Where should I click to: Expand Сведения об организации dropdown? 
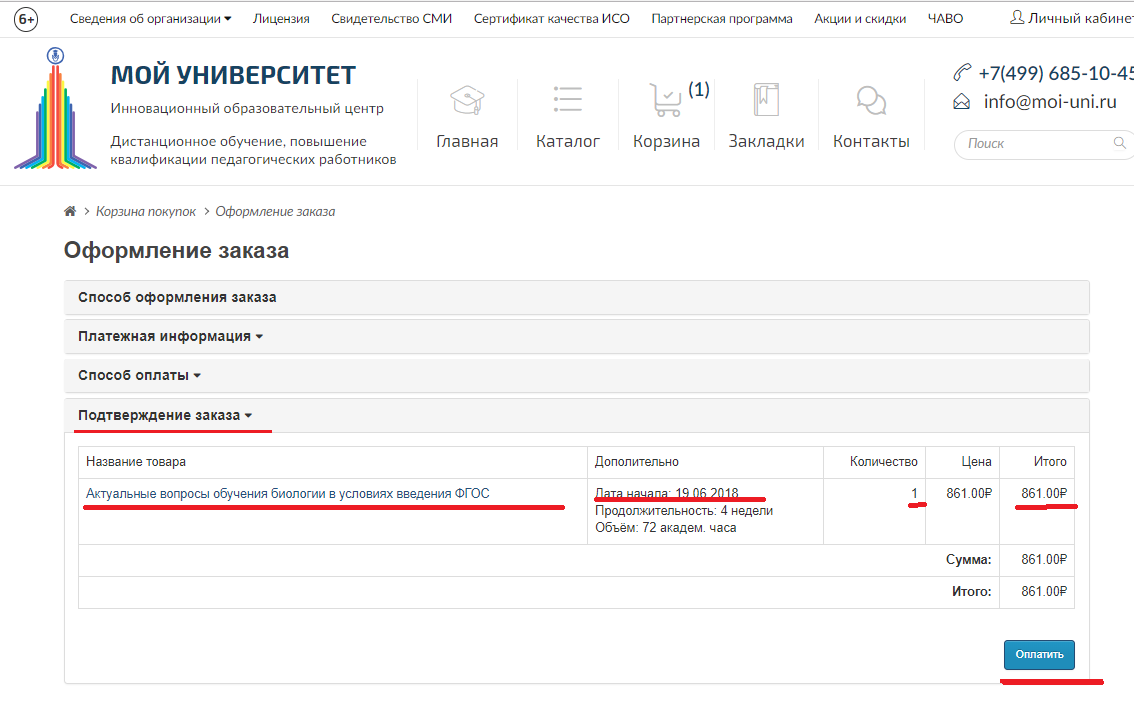click(x=150, y=19)
